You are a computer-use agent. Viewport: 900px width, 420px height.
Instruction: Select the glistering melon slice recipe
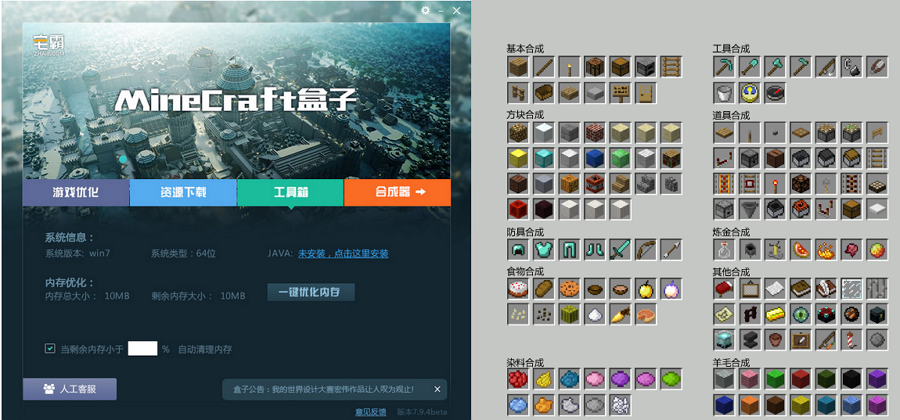coord(800,250)
